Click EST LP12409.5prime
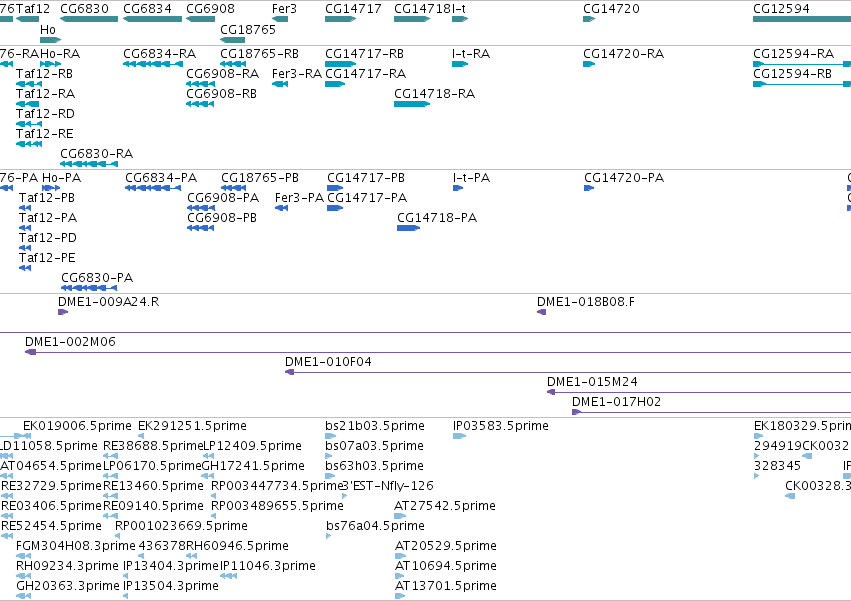Viewport: 851px width, 601px height. tap(252, 446)
